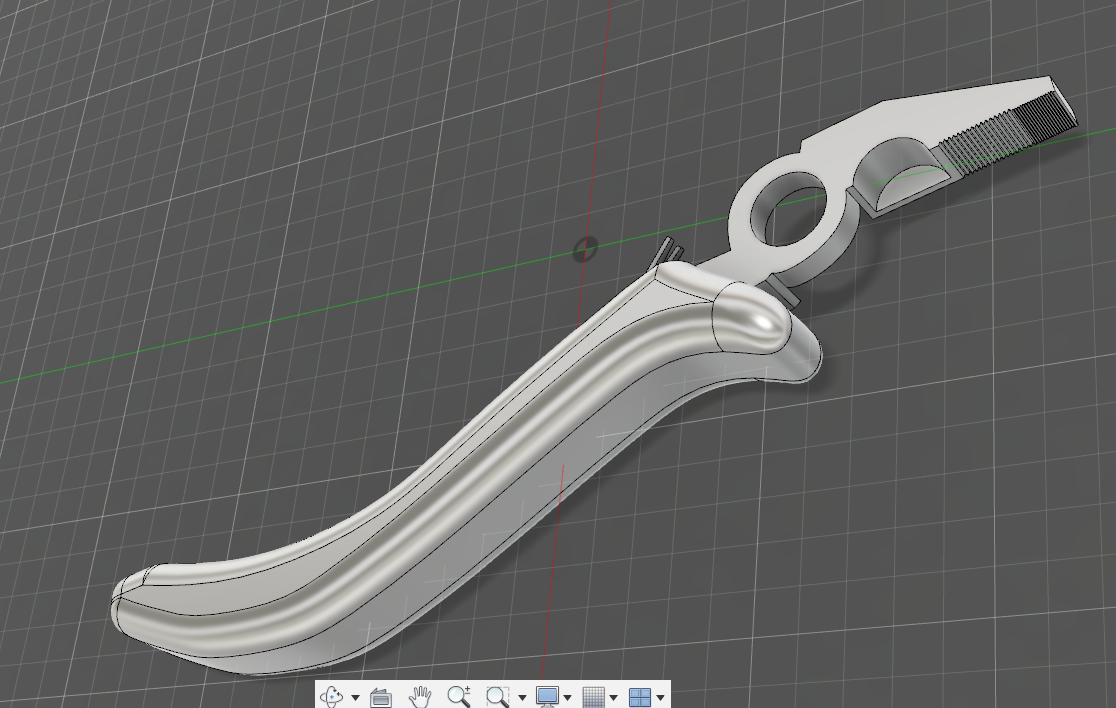Click the Look At icon
The width and height of the screenshot is (1116, 708).
[x=381, y=697]
